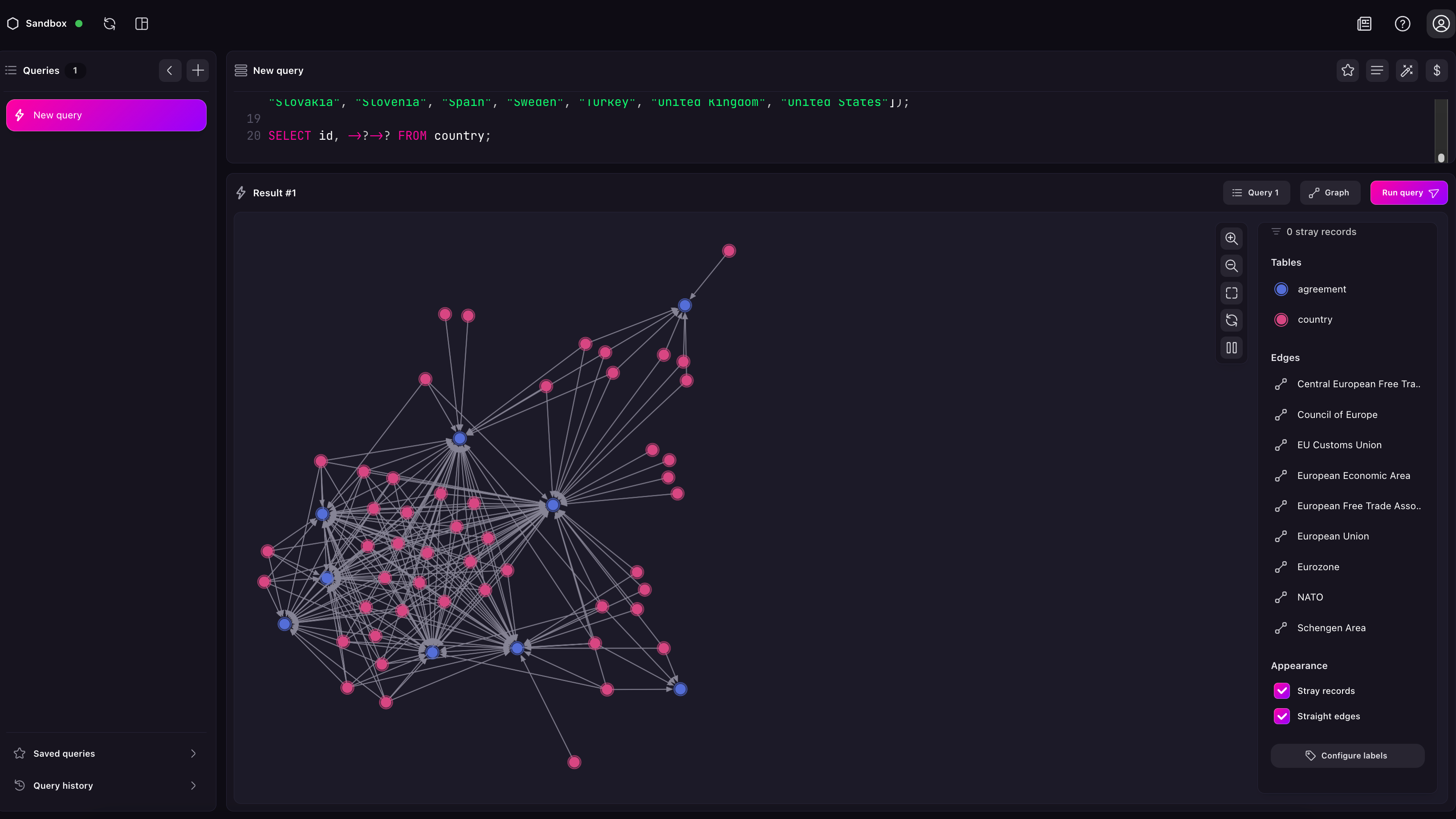1456x819 pixels.
Task: Select the magic wand query assistant icon
Action: coord(1407,70)
